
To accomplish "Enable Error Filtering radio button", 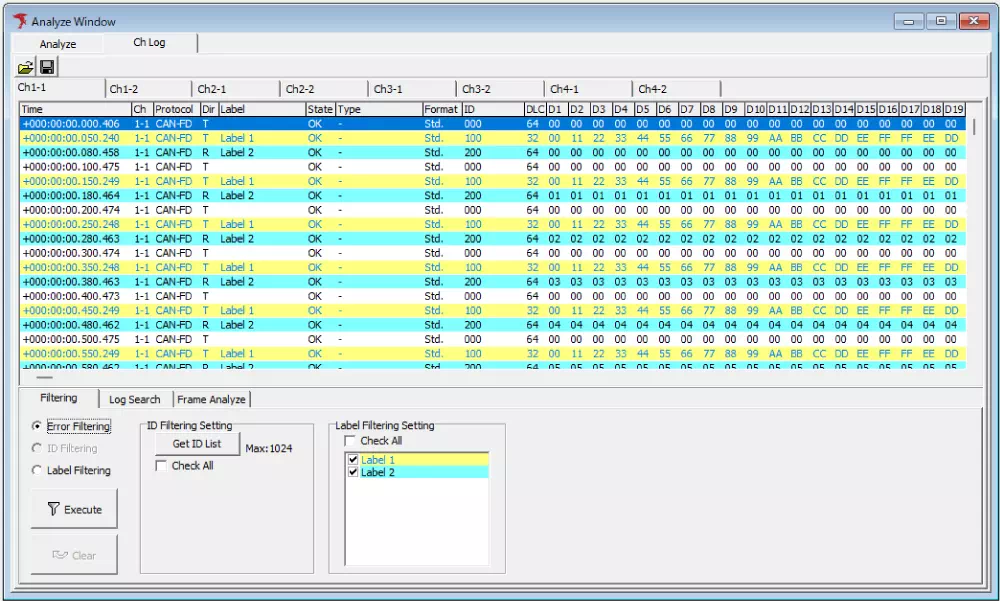I will click(x=36, y=425).
